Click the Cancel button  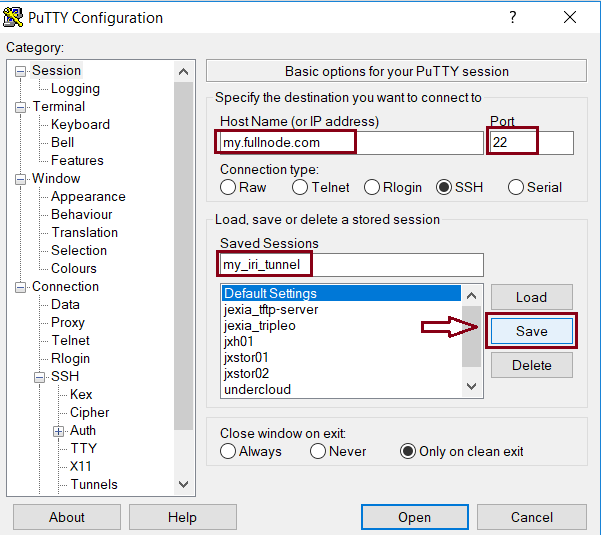(x=532, y=517)
